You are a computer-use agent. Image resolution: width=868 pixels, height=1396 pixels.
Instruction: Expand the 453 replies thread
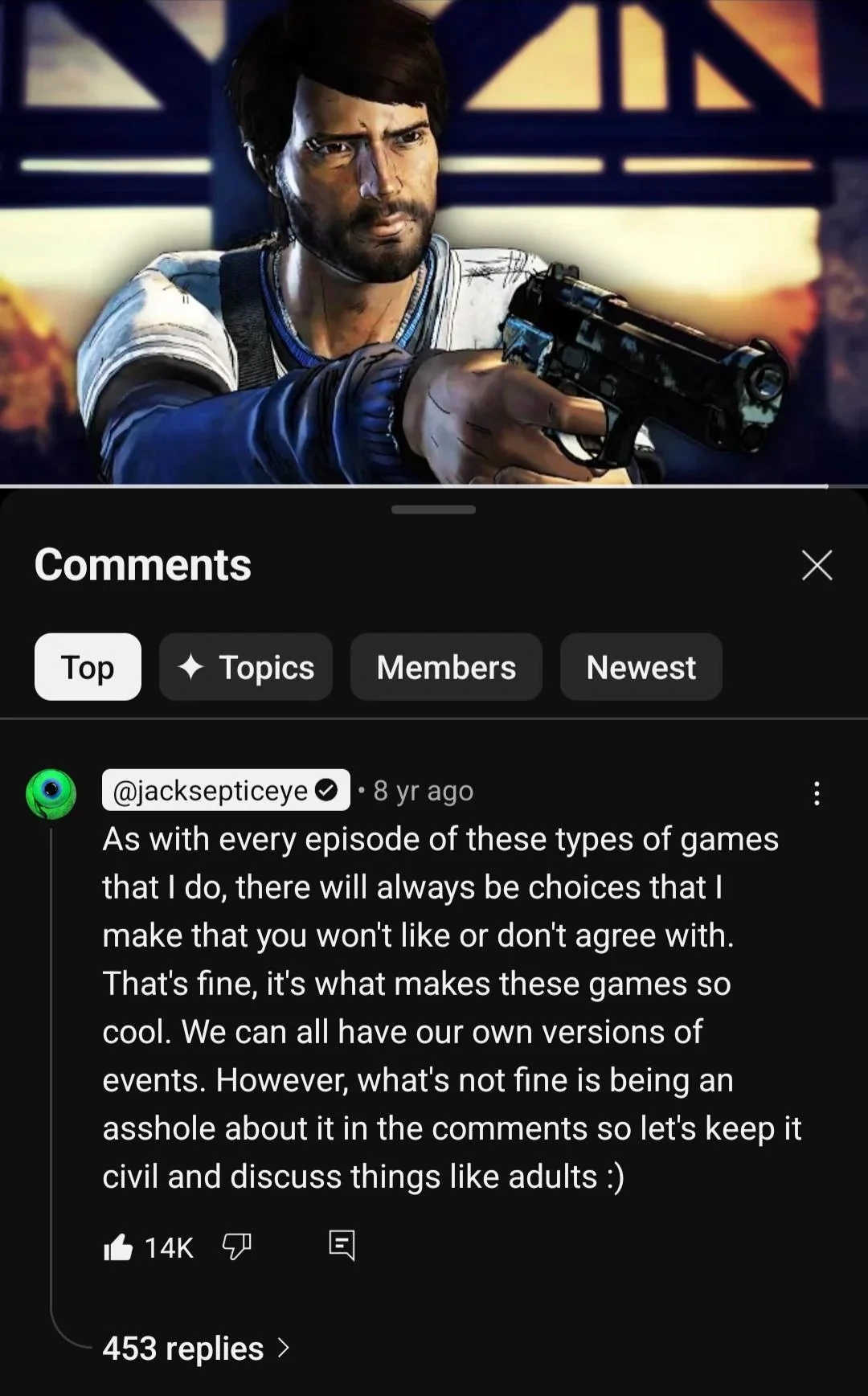click(183, 1348)
